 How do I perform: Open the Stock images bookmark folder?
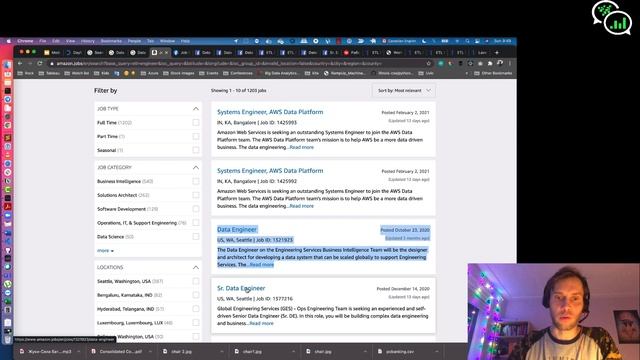click(x=179, y=73)
